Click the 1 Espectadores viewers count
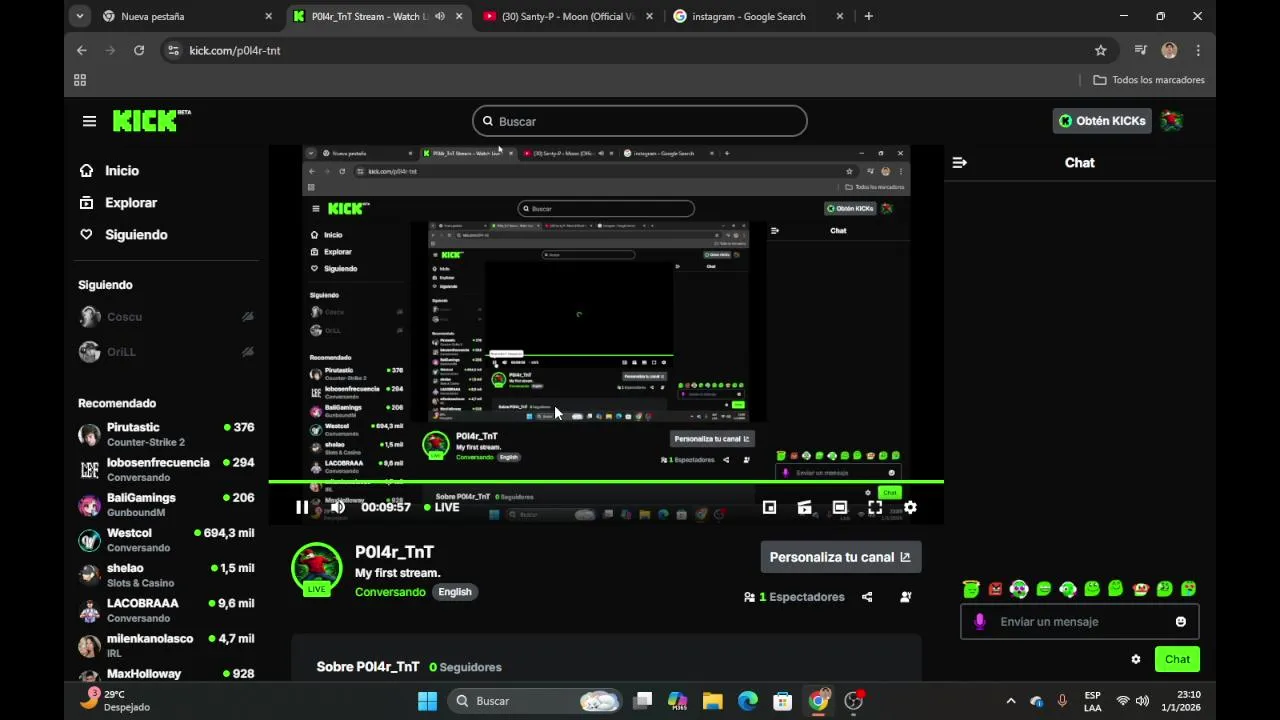The image size is (1280, 720). coord(795,597)
